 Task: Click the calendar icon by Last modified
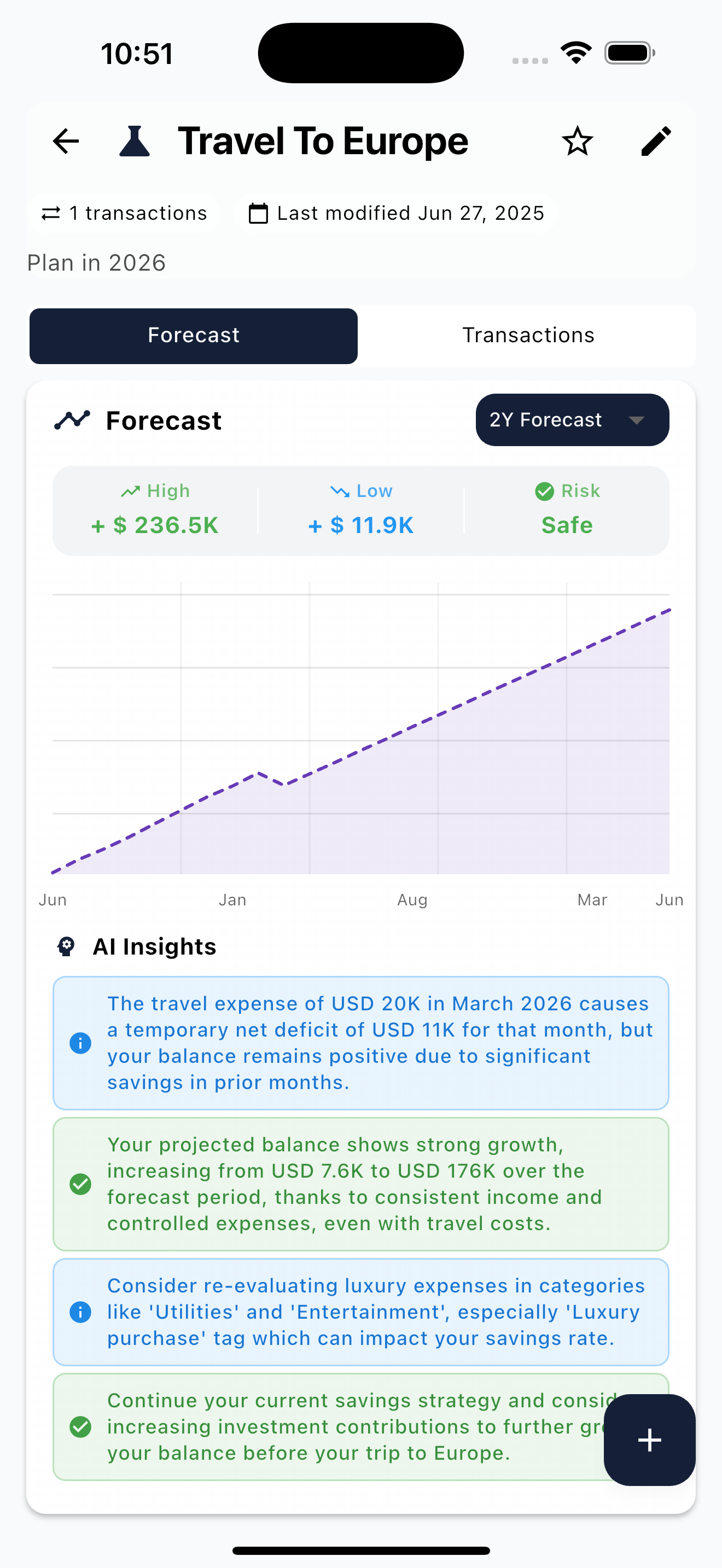point(258,213)
